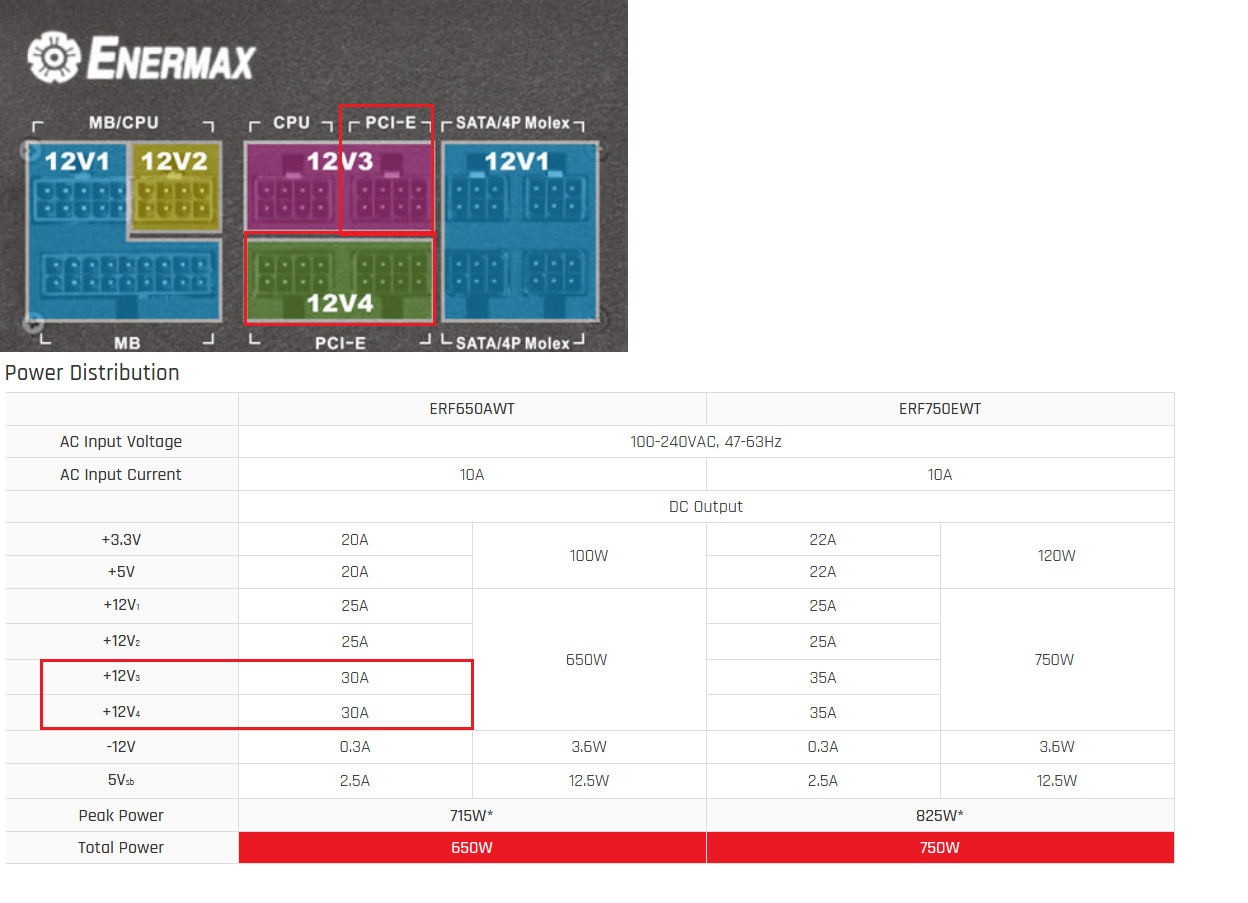Click the +12V4 row label
Viewport: 1248px width, 903px height.
(x=121, y=713)
